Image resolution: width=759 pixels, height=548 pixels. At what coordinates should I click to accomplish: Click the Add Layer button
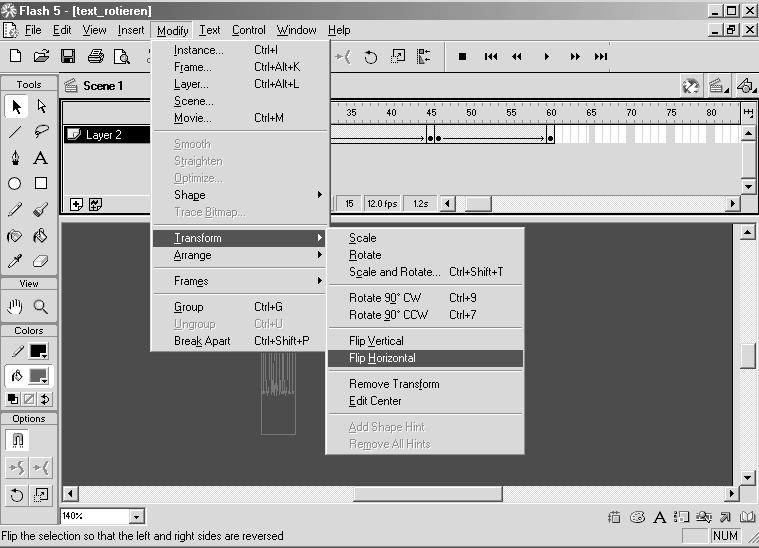click(x=76, y=204)
